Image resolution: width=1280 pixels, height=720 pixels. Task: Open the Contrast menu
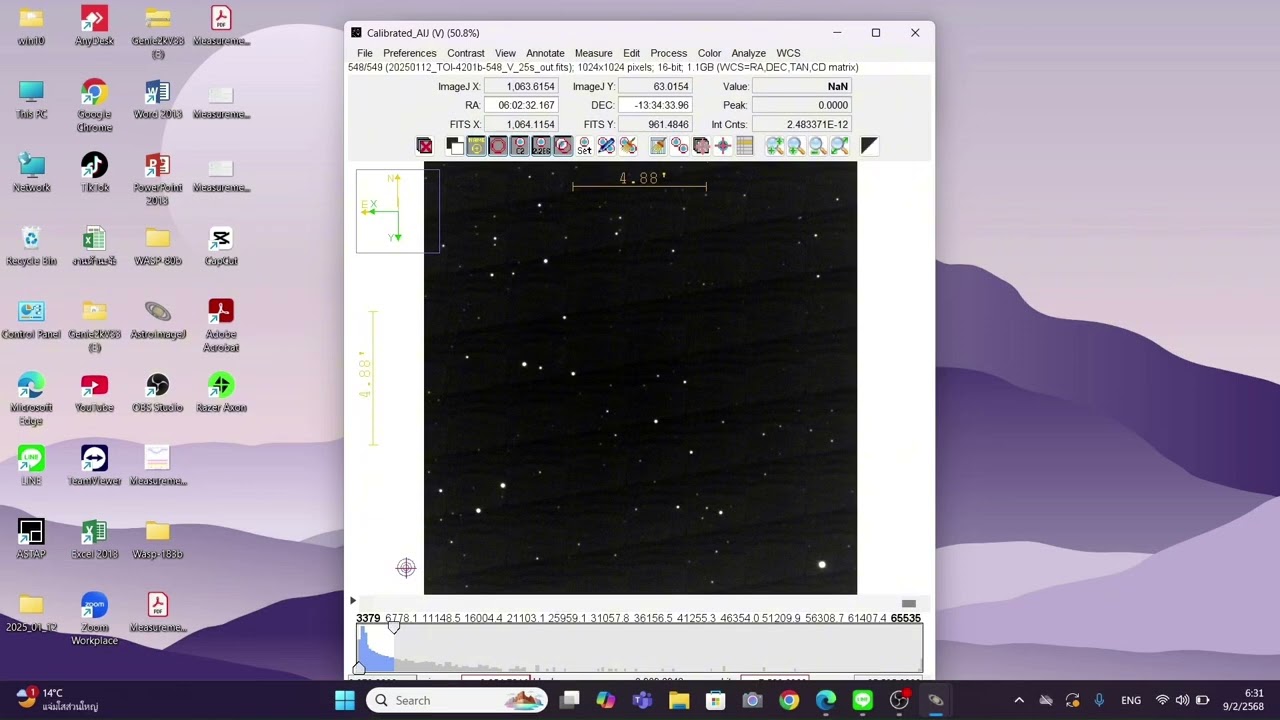(x=466, y=53)
